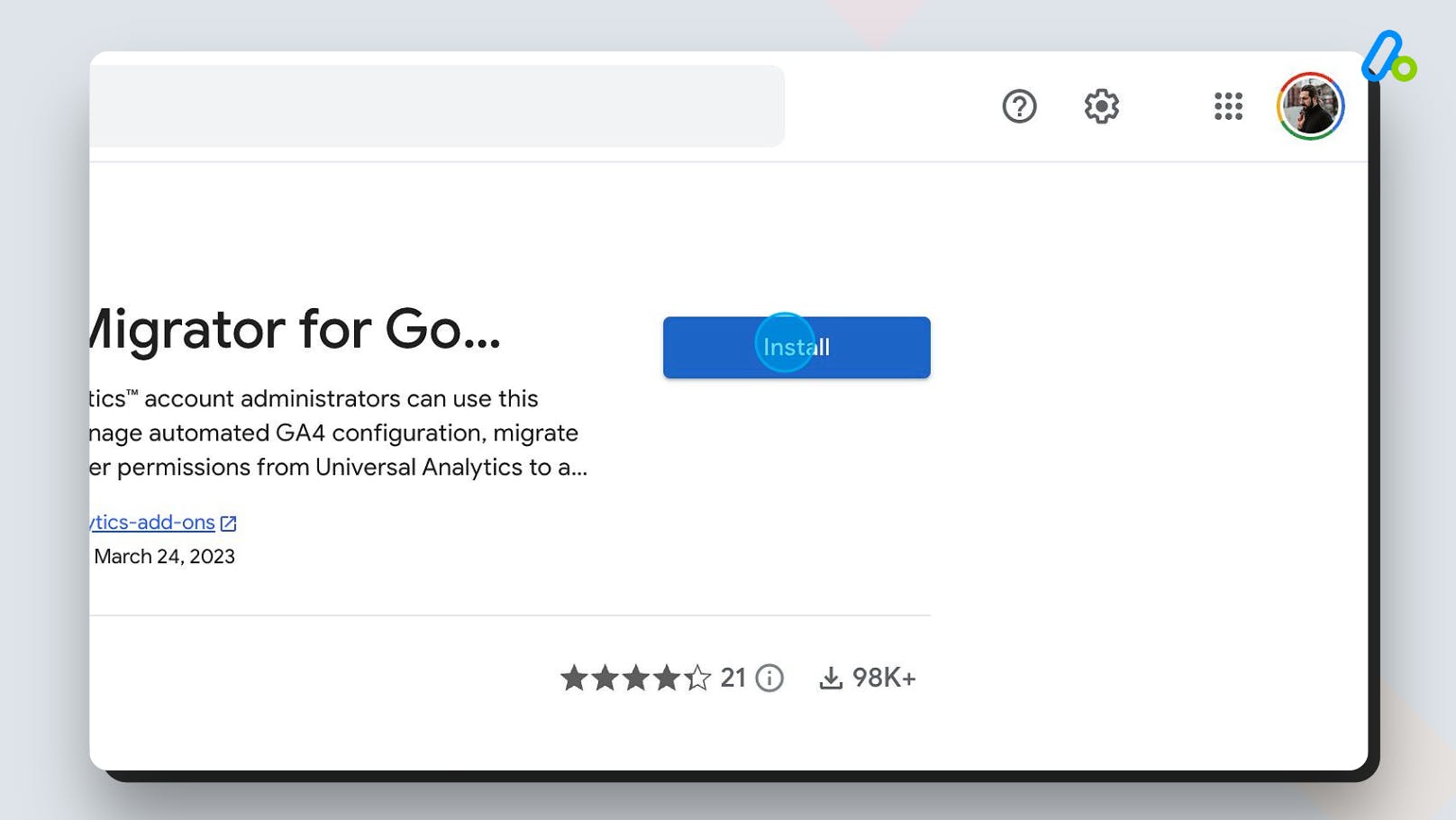Open the analytics add-ons developer link
The width and height of the screenshot is (1456, 820).
pyautogui.click(x=153, y=523)
